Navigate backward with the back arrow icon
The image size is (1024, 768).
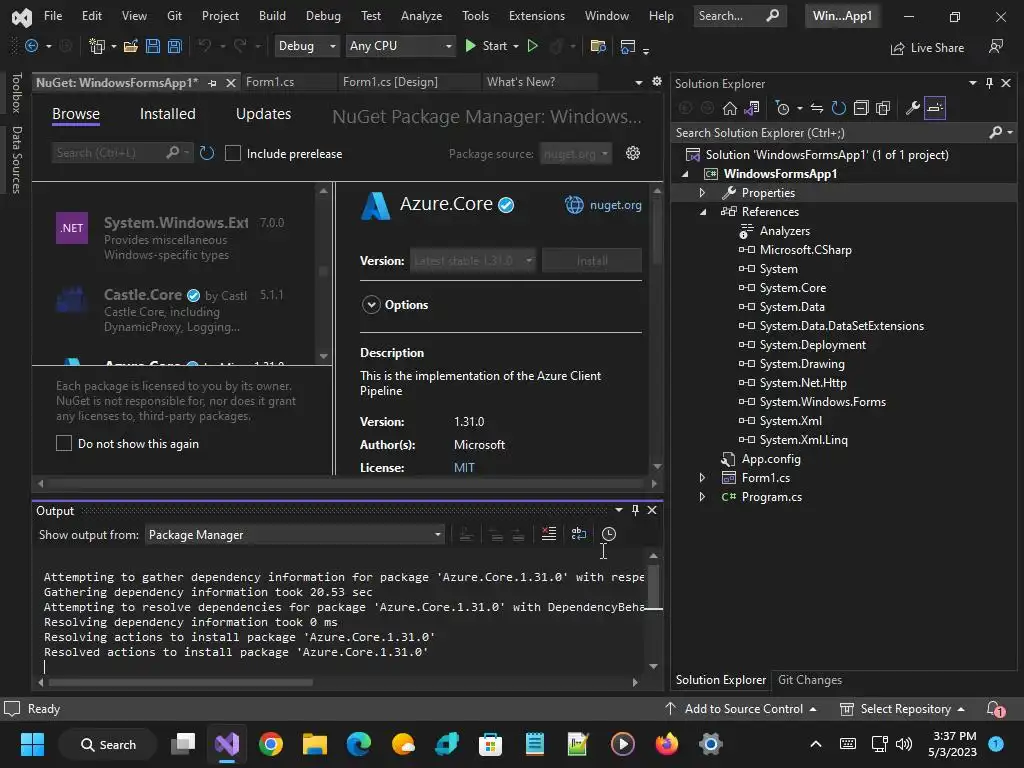point(31,46)
